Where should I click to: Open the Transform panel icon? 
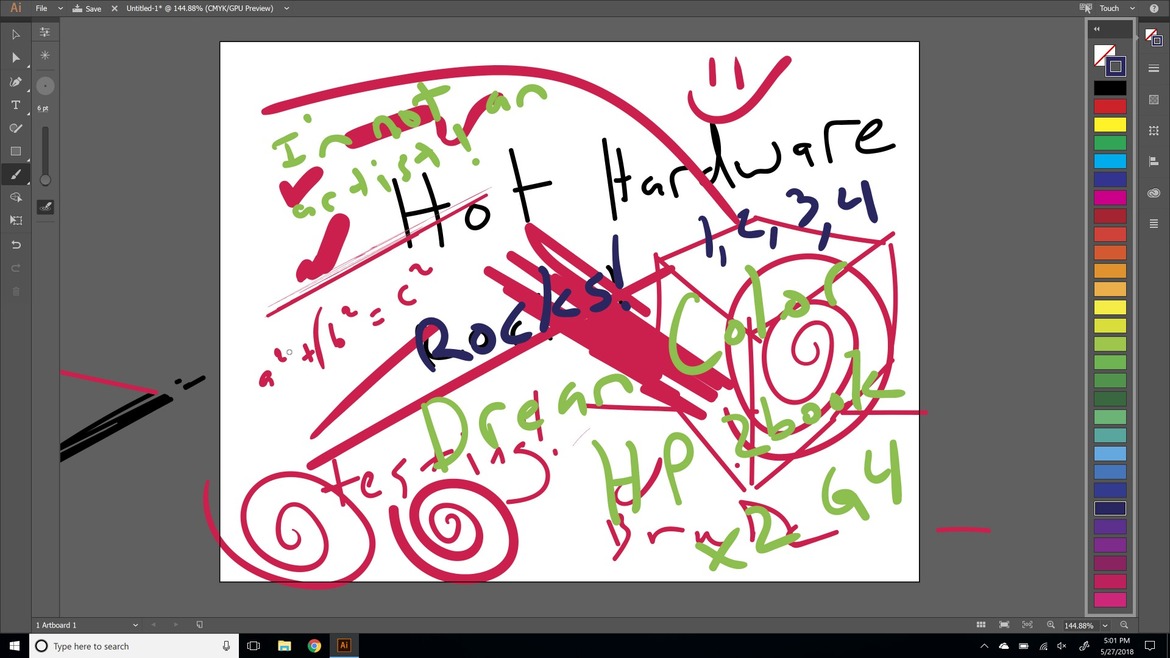click(x=1154, y=130)
